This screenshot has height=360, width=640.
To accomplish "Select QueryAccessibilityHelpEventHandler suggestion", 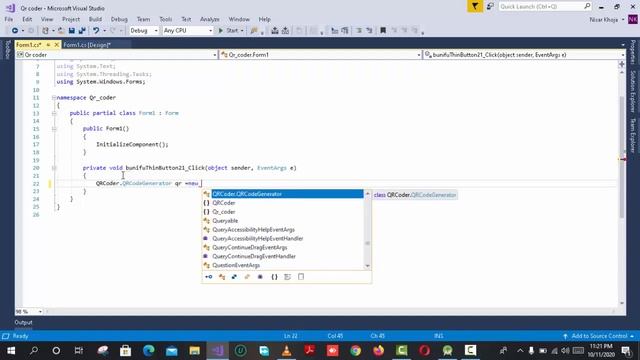I will [283, 238].
